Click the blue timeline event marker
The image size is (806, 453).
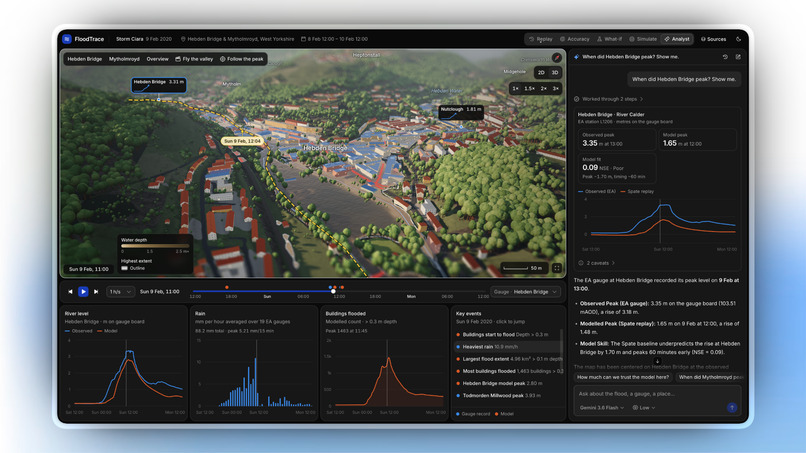tap(330, 287)
